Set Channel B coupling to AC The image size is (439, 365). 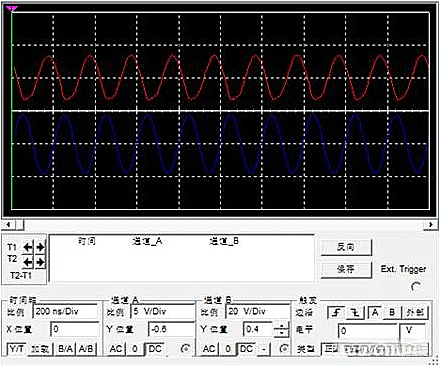(x=209, y=349)
